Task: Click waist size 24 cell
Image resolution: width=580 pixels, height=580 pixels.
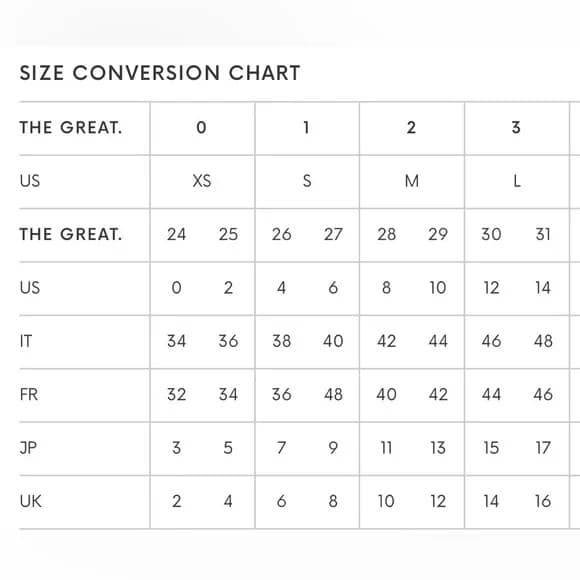Action: click(x=176, y=235)
